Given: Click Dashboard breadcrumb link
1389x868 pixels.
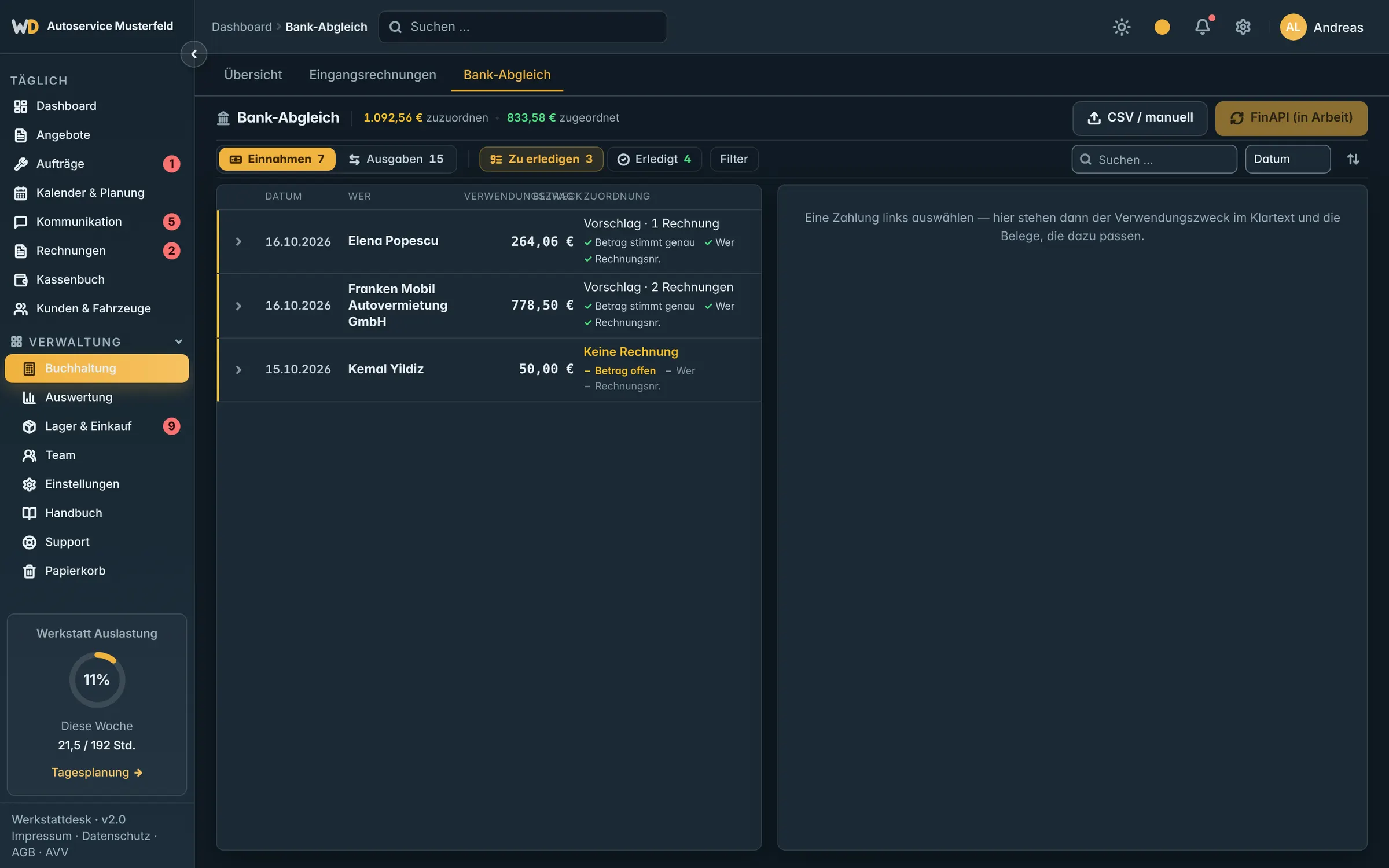Looking at the screenshot, I should coord(241,27).
